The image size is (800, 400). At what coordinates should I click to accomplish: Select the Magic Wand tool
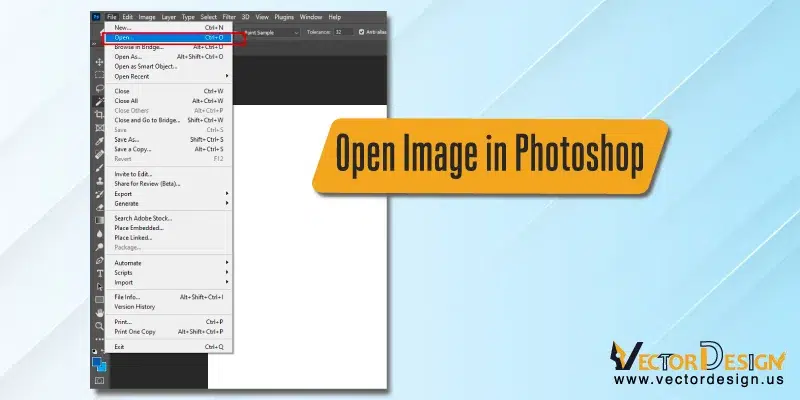99,102
